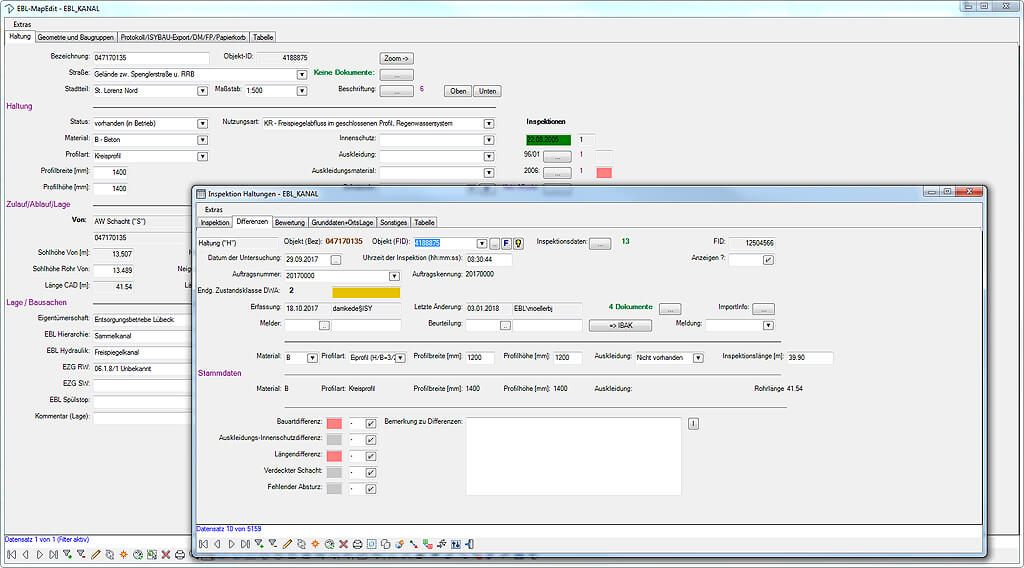The height and width of the screenshot is (568, 1024).
Task: Expand the Nutzungsart dropdown
Action: (488, 124)
